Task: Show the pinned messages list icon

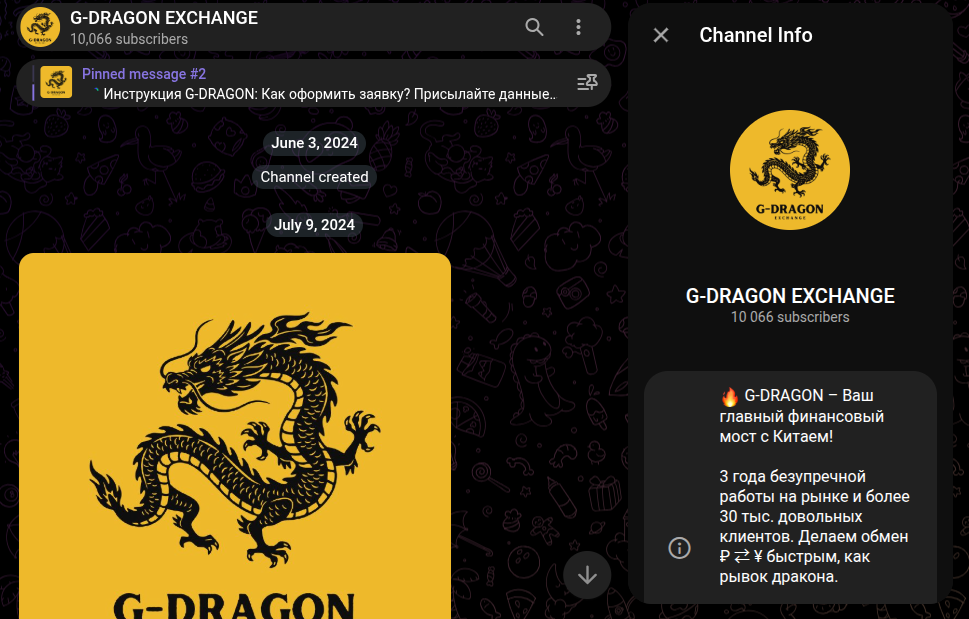Action: [x=587, y=83]
